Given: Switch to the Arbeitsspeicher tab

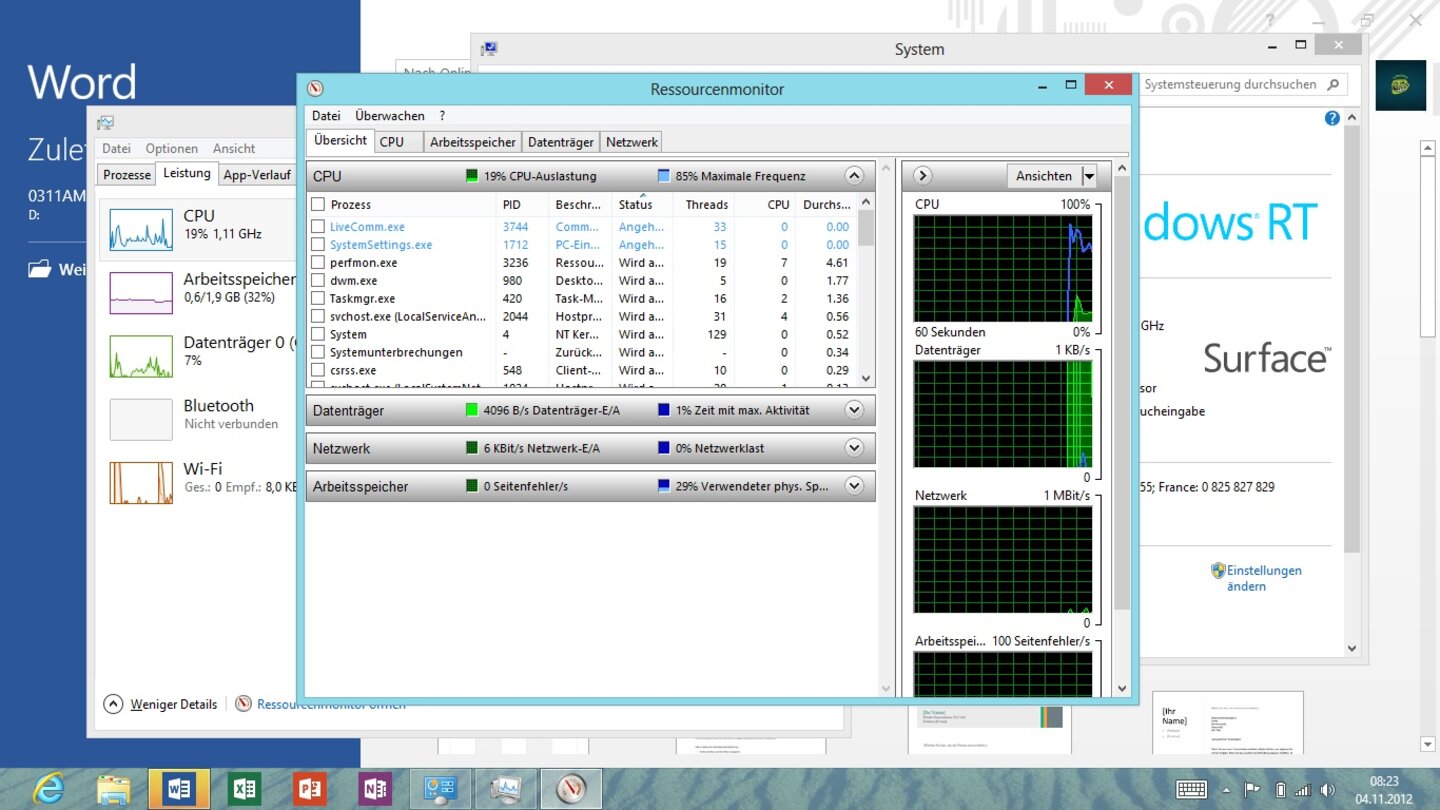Looking at the screenshot, I should point(473,142).
